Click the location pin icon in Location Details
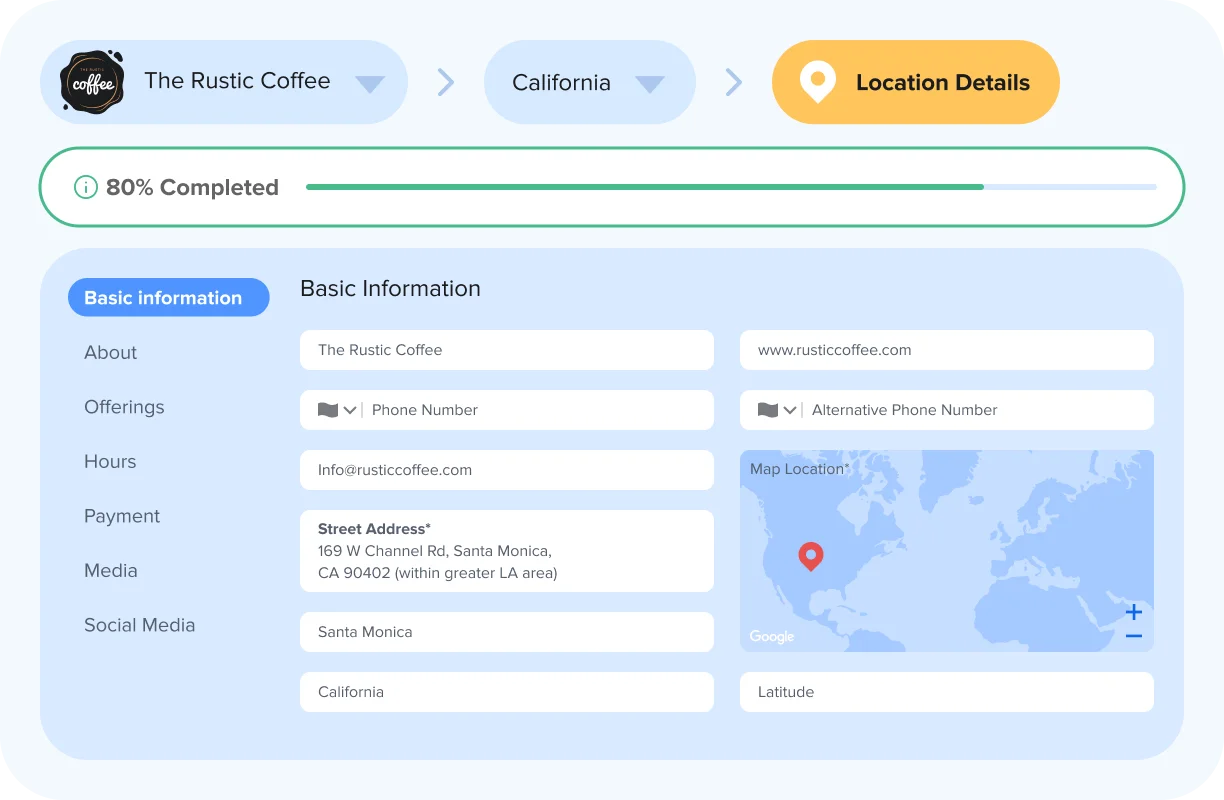The width and height of the screenshot is (1224, 800). tap(817, 82)
